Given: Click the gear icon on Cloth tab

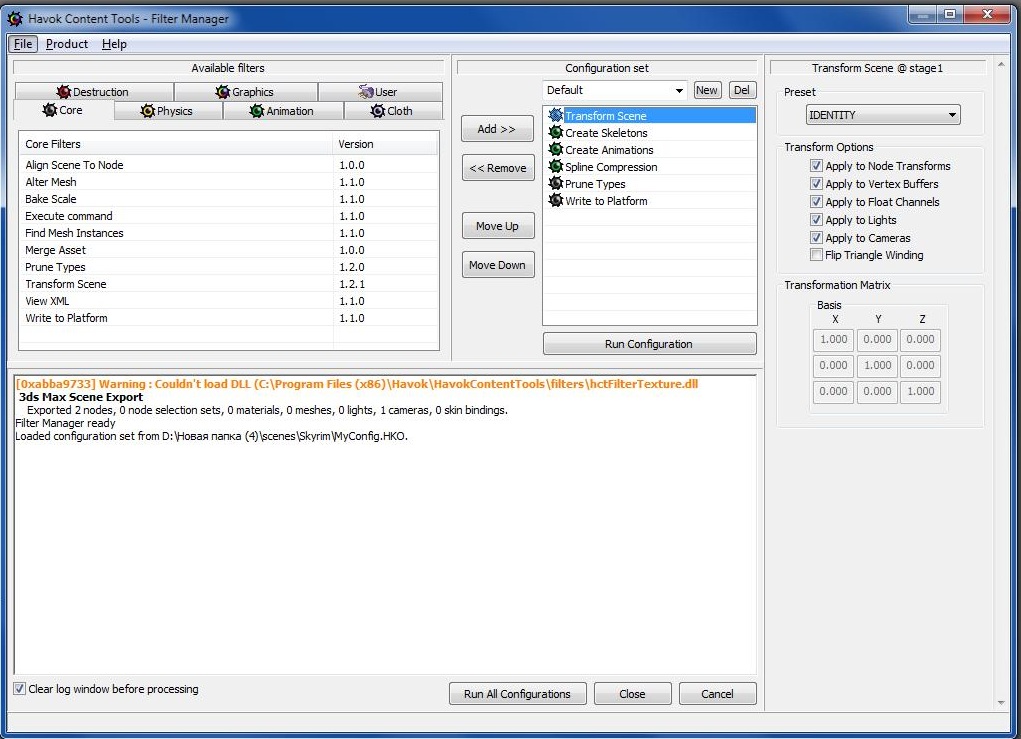Looking at the screenshot, I should point(378,111).
